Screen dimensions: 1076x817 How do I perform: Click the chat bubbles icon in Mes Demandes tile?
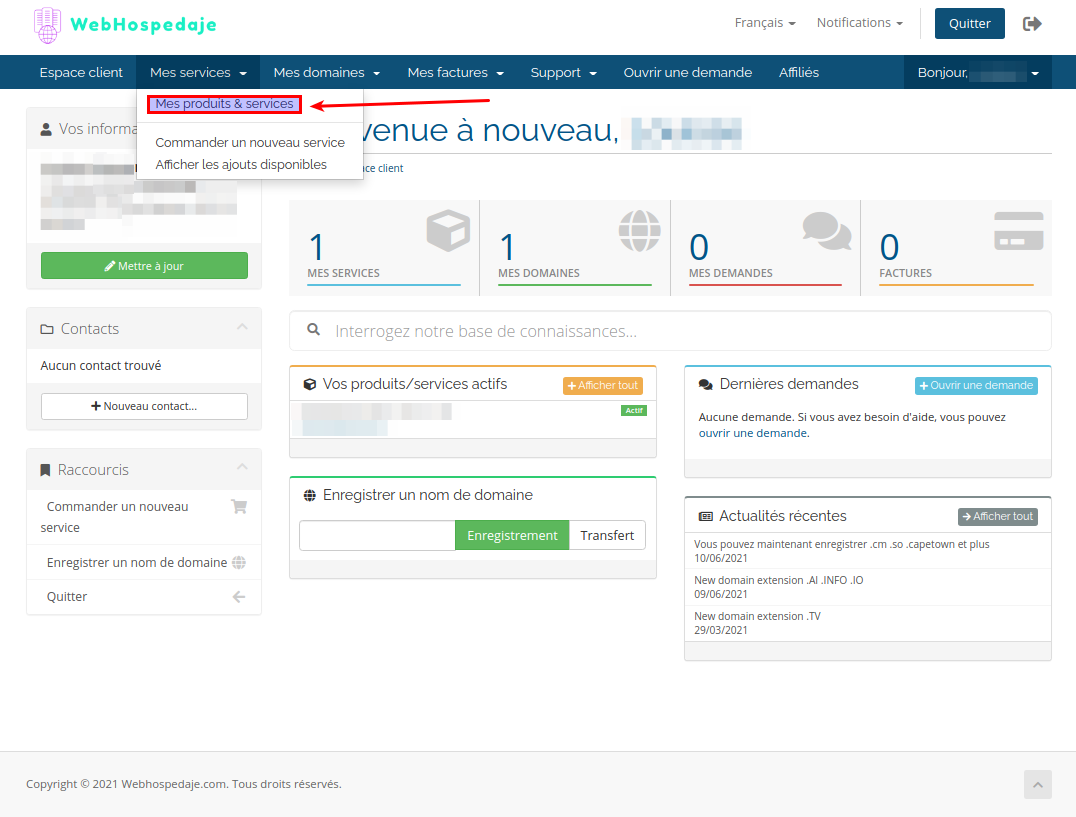coord(827,230)
